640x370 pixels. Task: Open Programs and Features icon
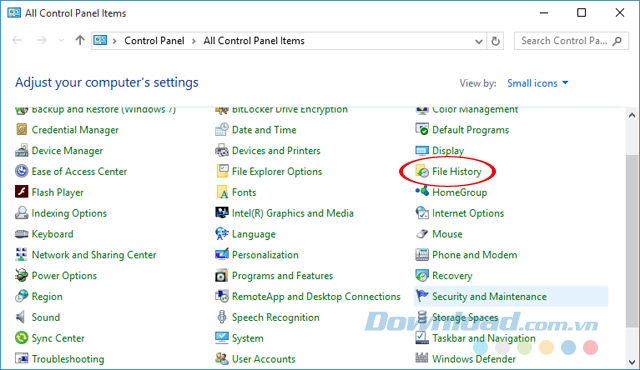(x=221, y=276)
